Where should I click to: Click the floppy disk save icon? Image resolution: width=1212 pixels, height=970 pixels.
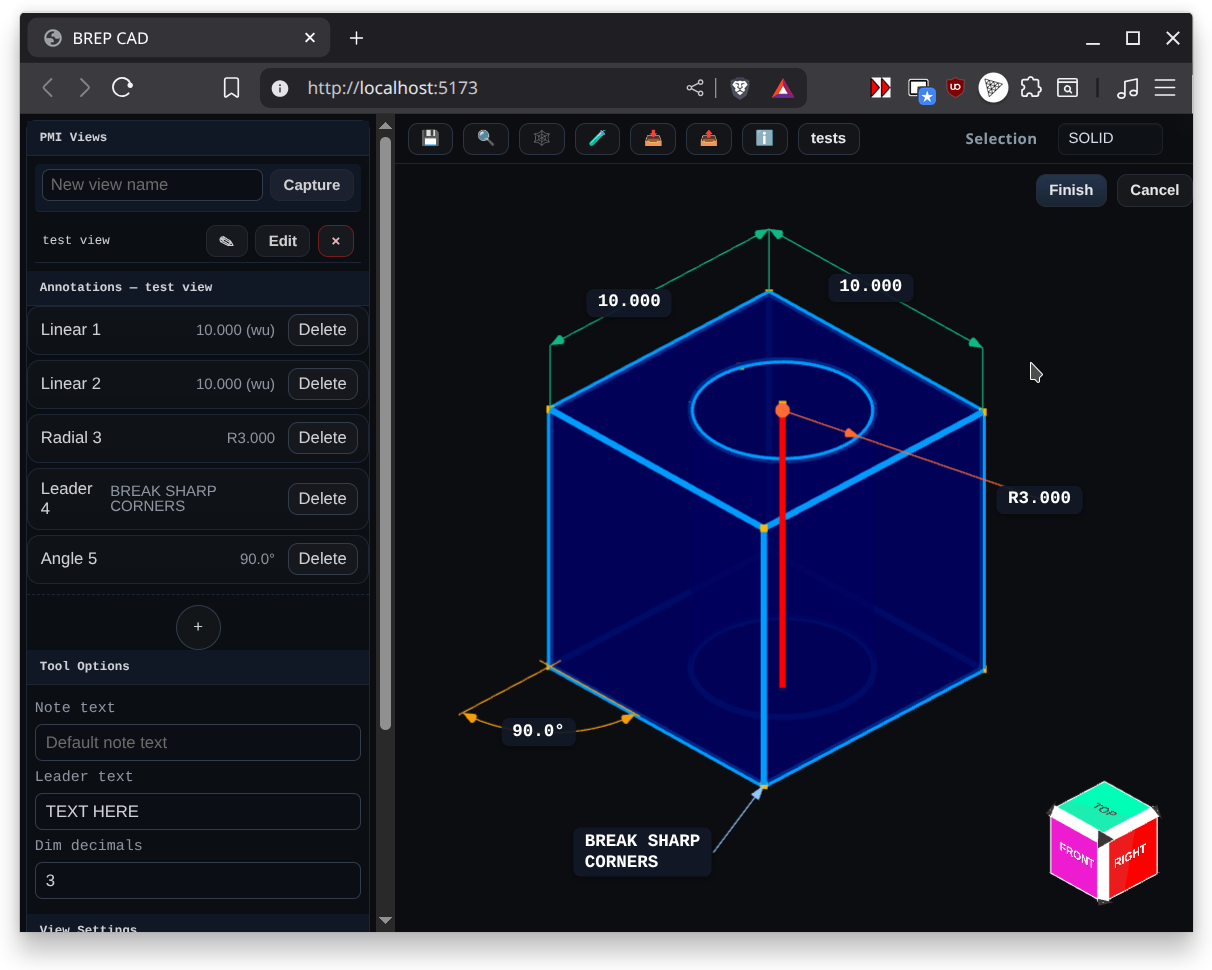(x=430, y=139)
